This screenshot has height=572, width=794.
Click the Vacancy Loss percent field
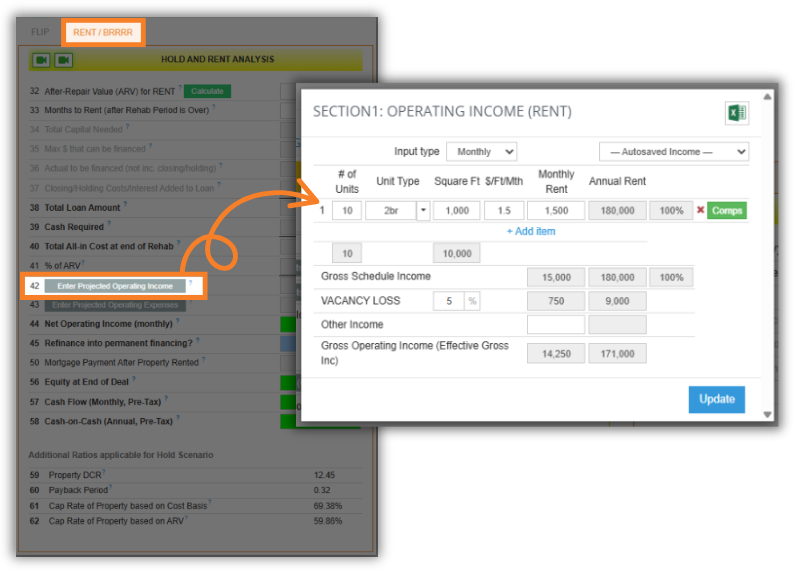(448, 301)
